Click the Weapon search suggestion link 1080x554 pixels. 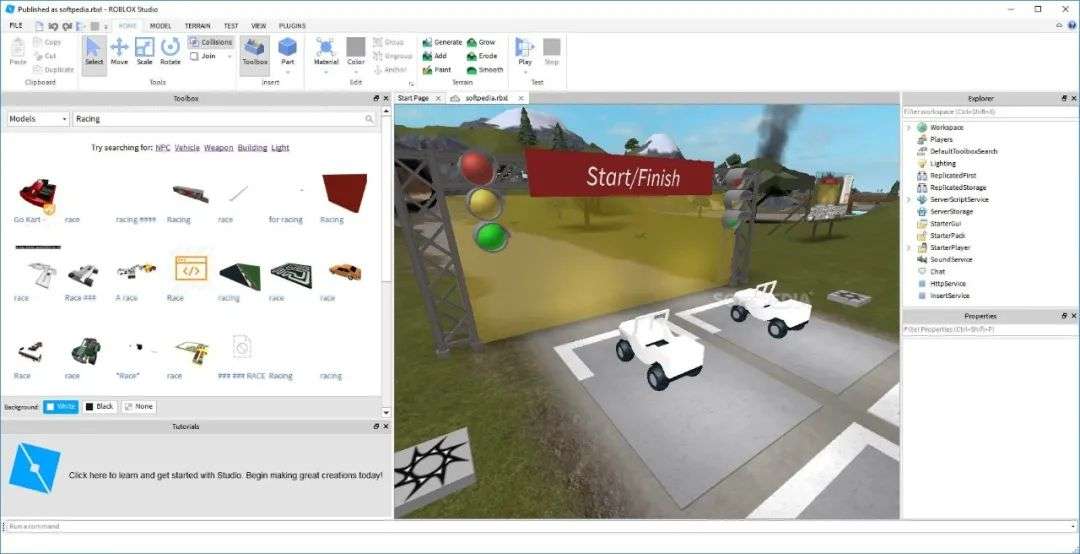(x=218, y=147)
